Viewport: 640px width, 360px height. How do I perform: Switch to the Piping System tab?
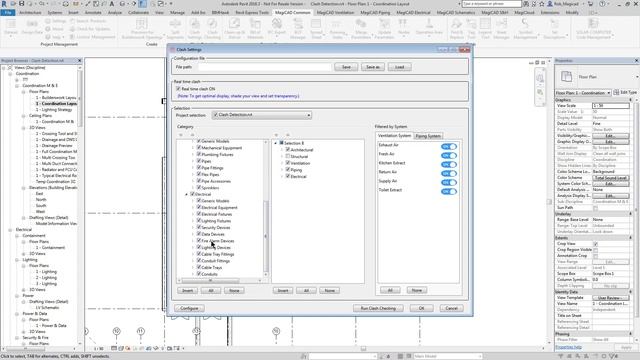(x=428, y=136)
